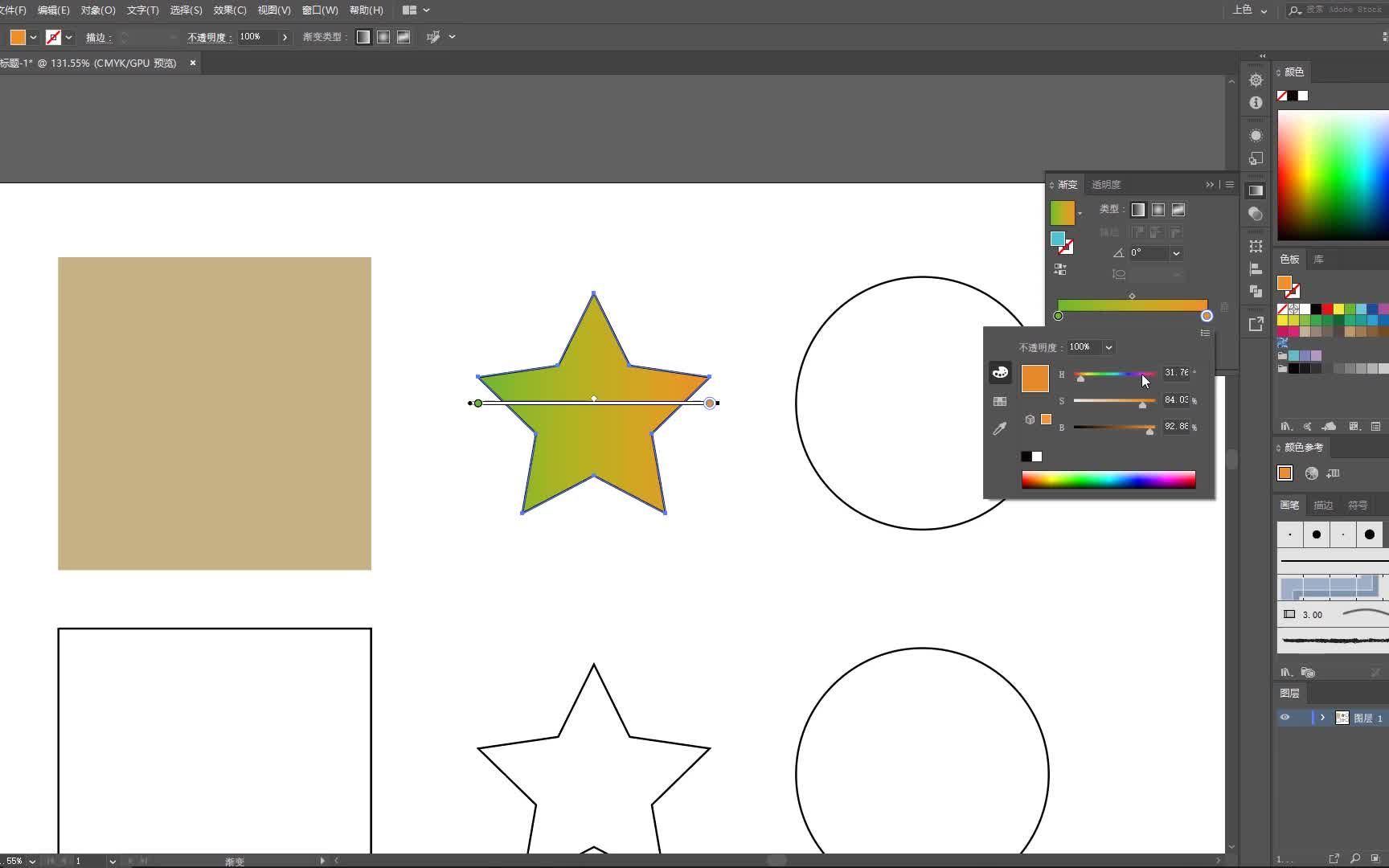Pick a color from the popup spectrum bar
This screenshot has height=868, width=1389.
coord(1108,480)
